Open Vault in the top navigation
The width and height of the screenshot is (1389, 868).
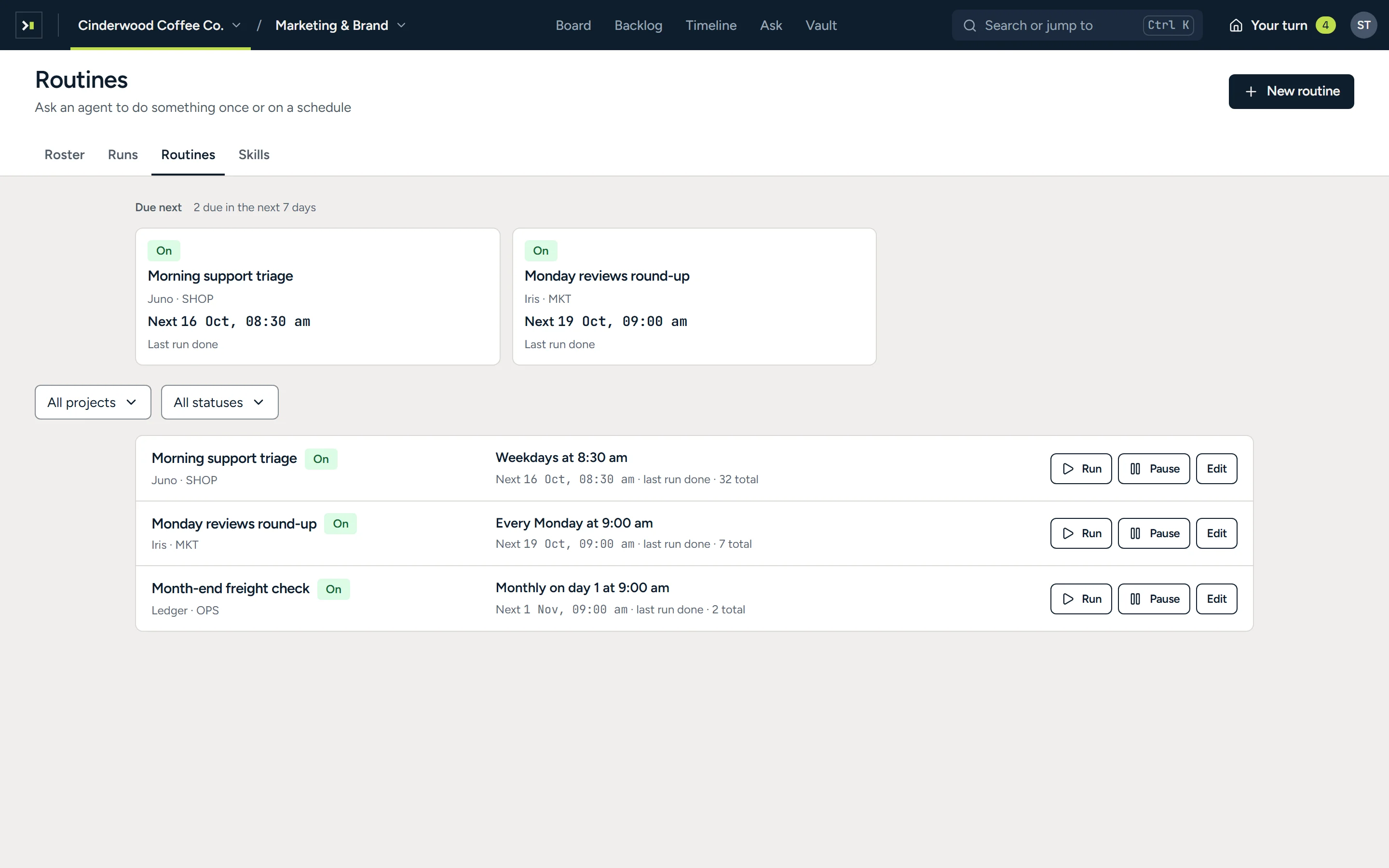point(821,25)
